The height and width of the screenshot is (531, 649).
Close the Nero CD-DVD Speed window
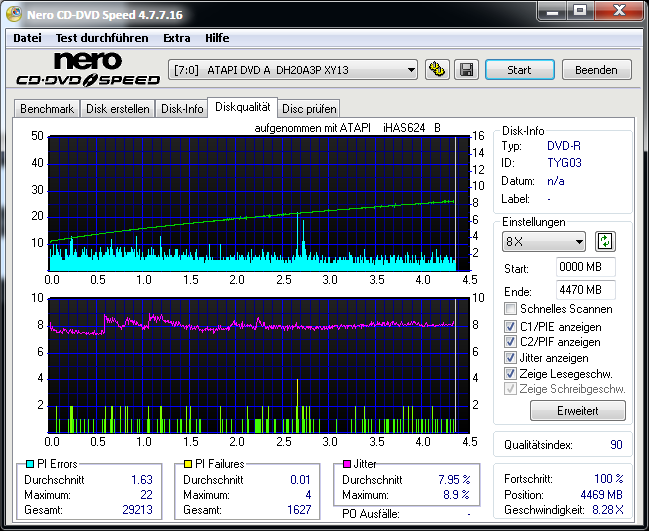click(619, 12)
